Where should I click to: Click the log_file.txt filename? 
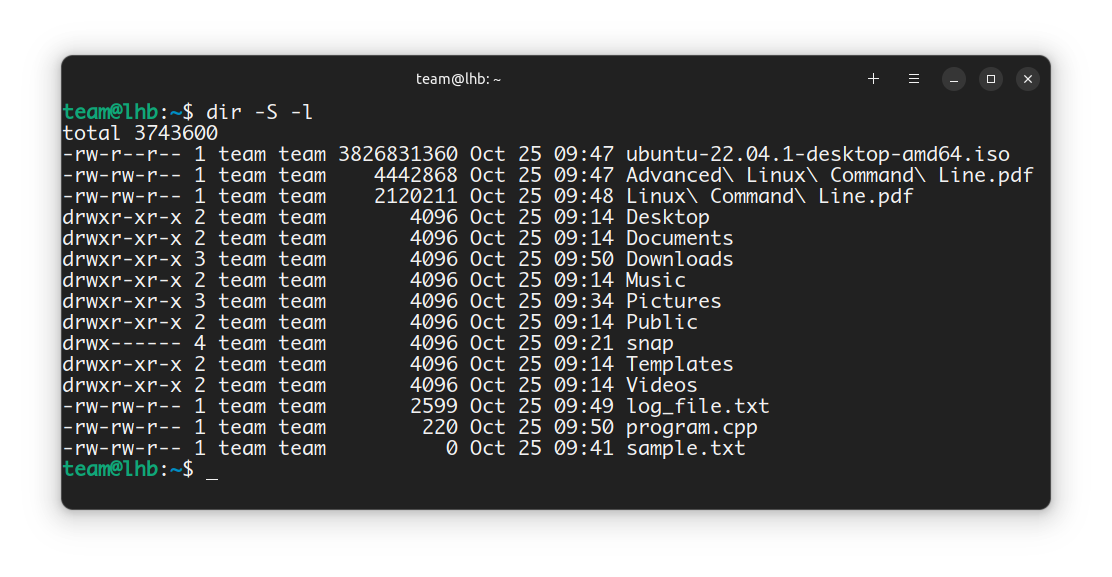(x=697, y=407)
